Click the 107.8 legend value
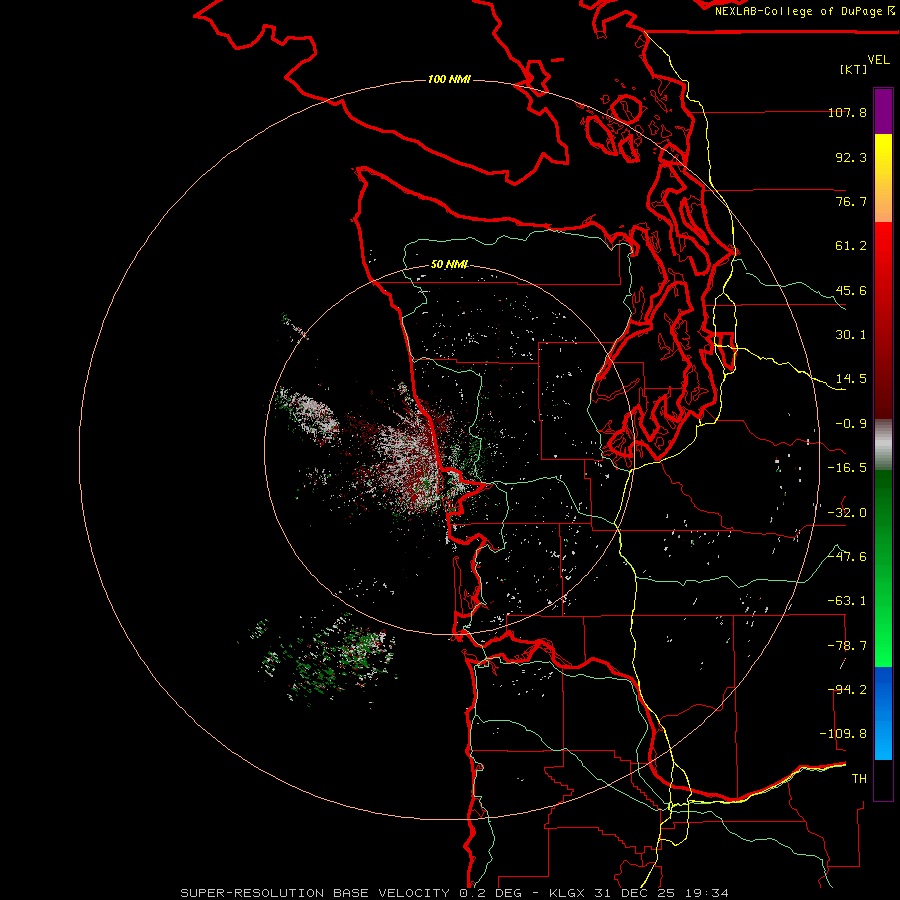This screenshot has height=900, width=900. (847, 112)
